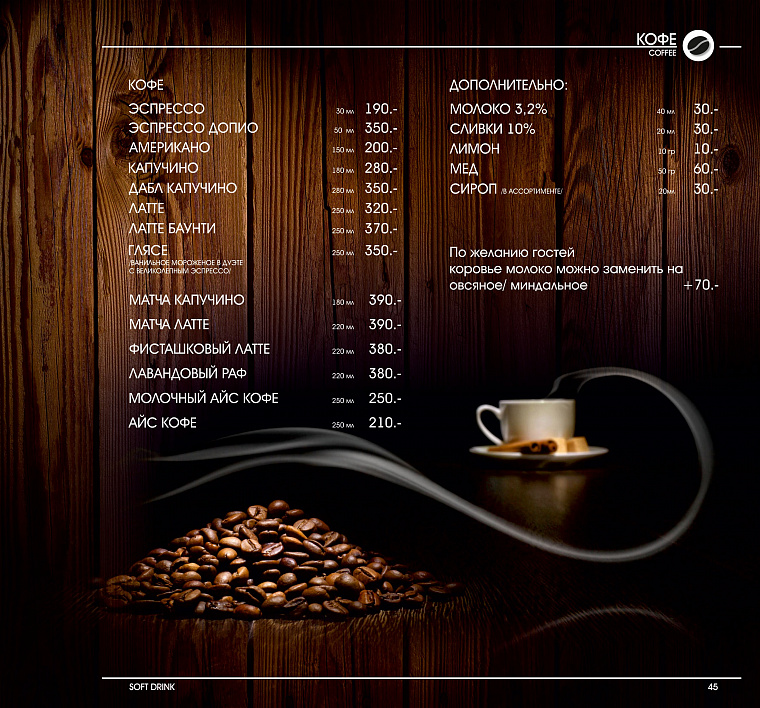Select the ЛАТТЕ 320 item name
Image resolution: width=760 pixels, height=708 pixels.
click(146, 208)
